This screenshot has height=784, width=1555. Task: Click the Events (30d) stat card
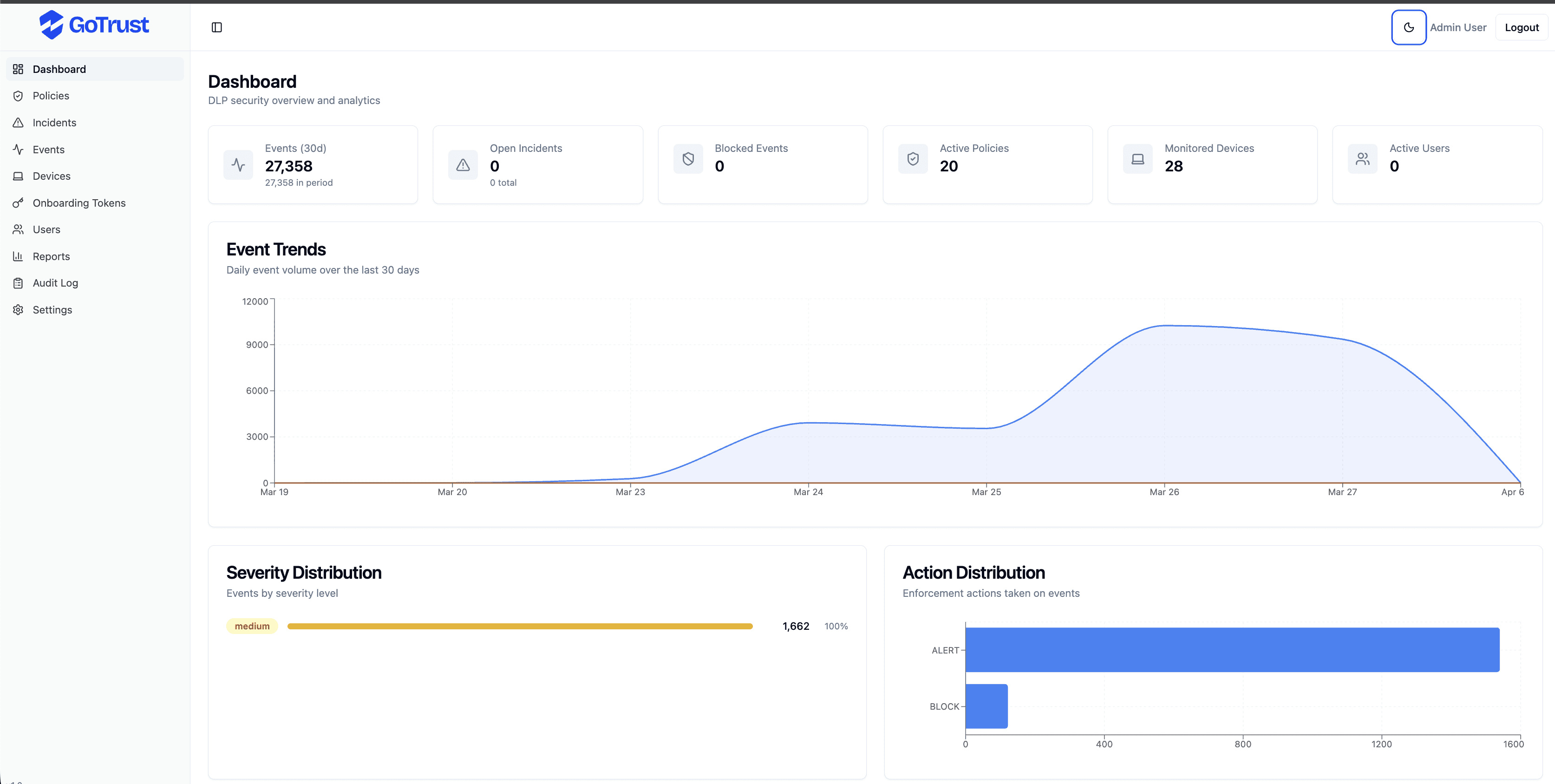click(313, 165)
